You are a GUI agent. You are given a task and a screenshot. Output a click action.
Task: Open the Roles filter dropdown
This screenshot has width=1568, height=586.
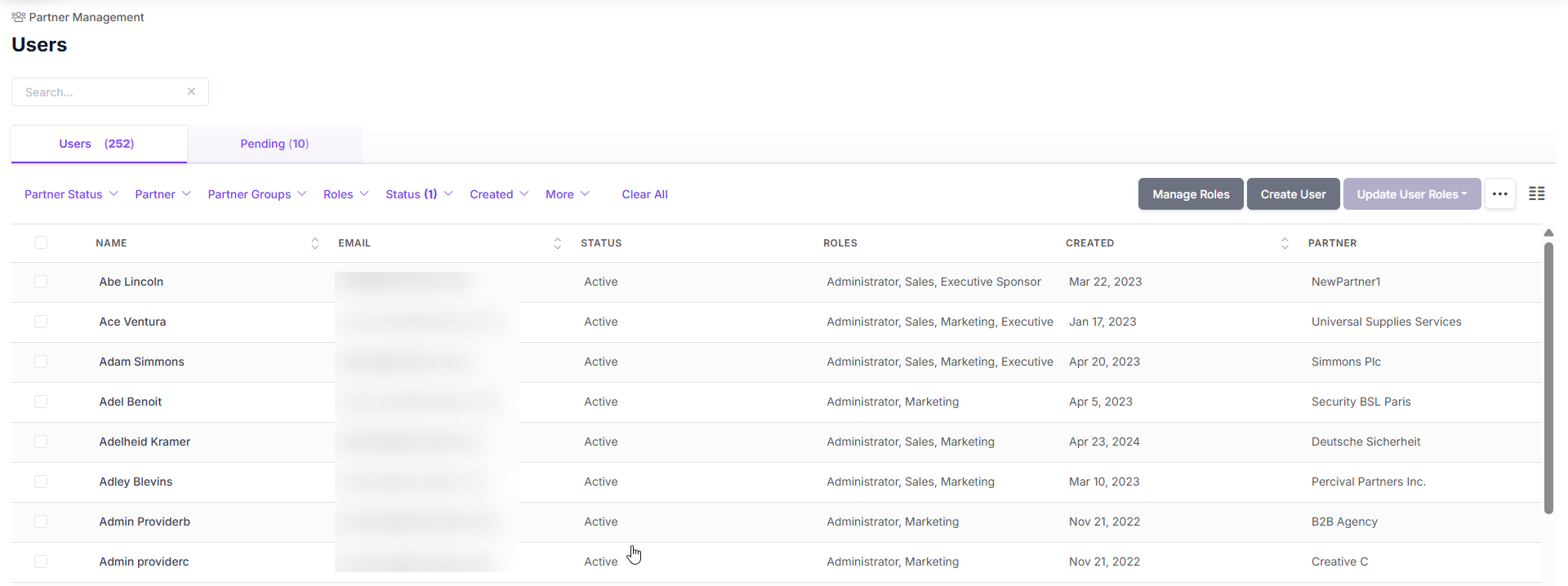click(x=345, y=194)
